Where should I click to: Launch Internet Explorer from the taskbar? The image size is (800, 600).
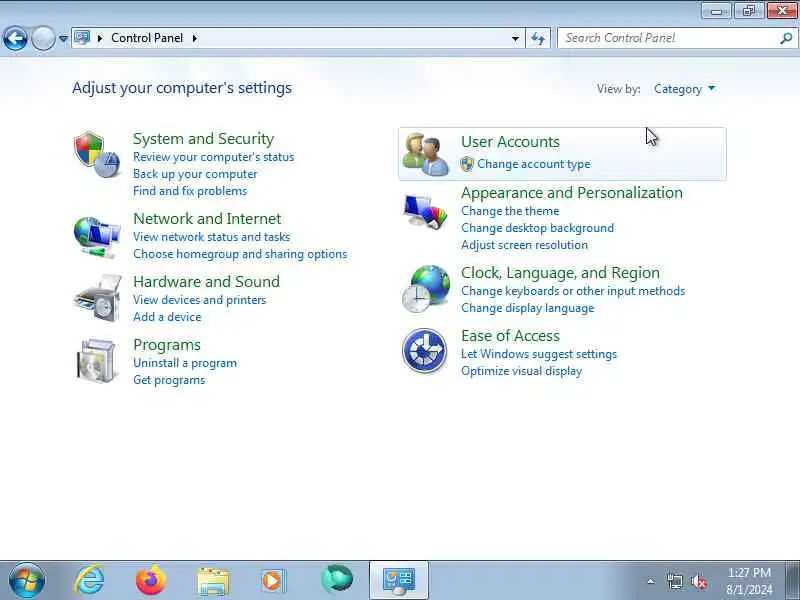click(x=89, y=580)
